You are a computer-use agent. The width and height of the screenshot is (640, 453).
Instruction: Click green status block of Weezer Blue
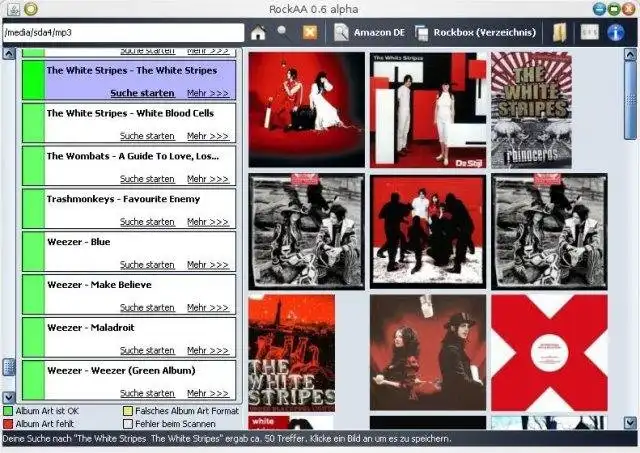tap(33, 251)
